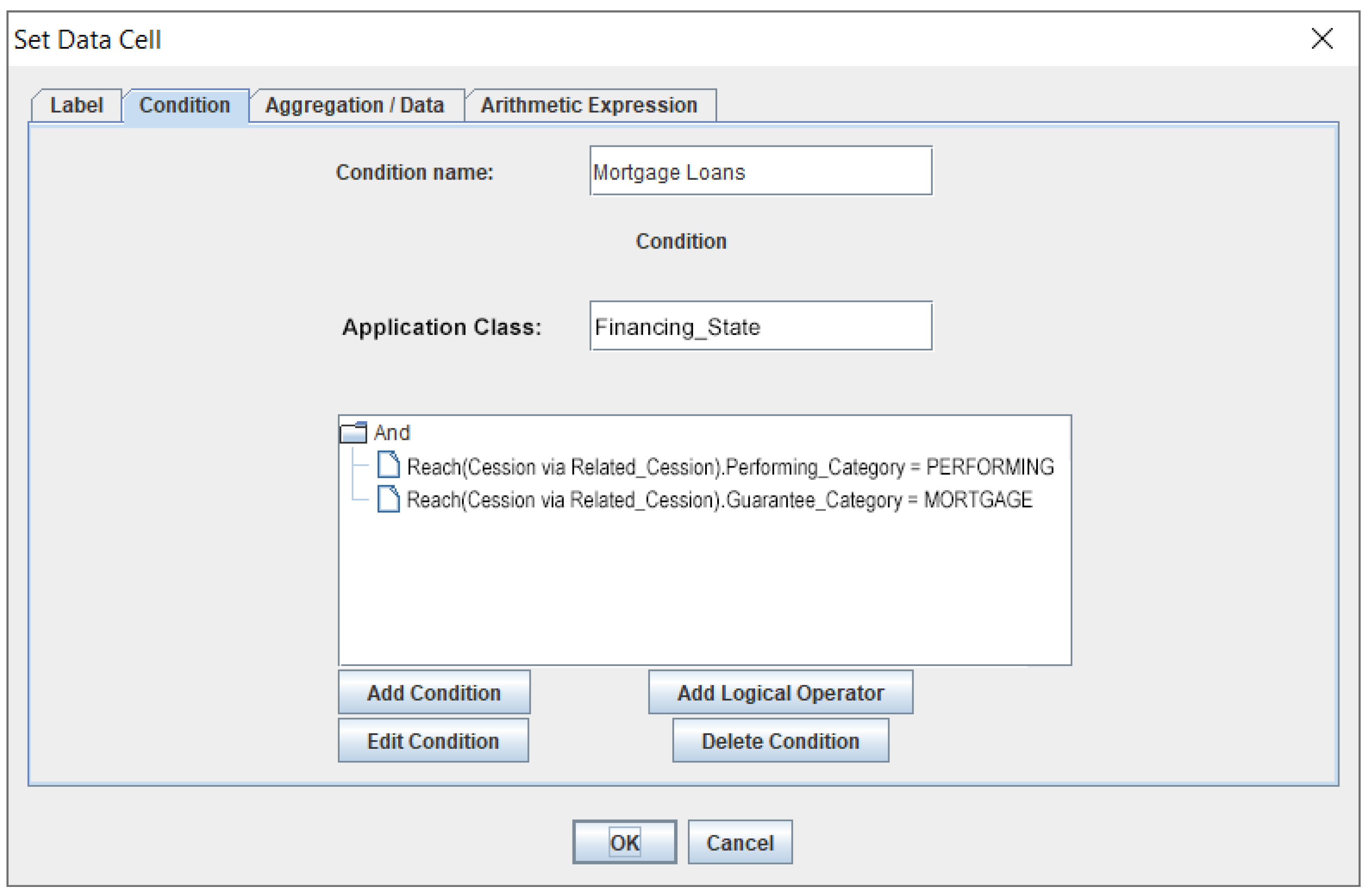This screenshot has width=1371, height=896.
Task: Click document icon beside Guarantee_Category condition
Action: tap(388, 499)
